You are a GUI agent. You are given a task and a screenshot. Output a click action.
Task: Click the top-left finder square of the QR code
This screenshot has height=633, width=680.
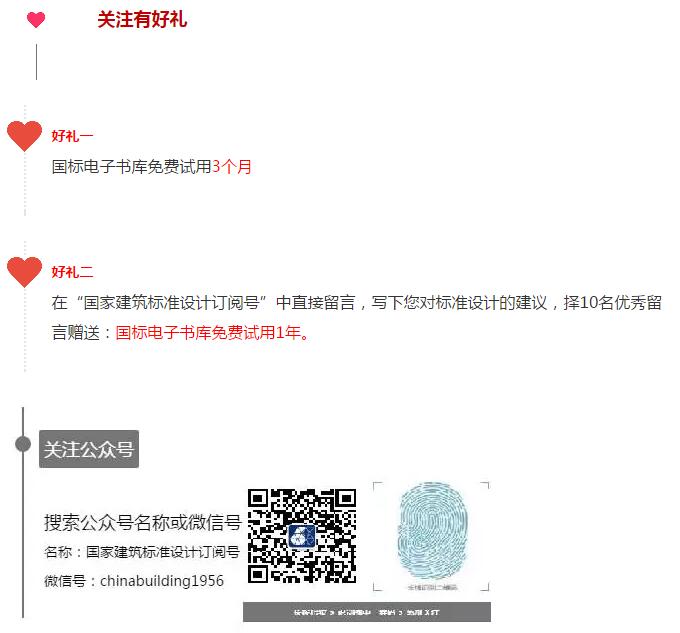[x=259, y=499]
